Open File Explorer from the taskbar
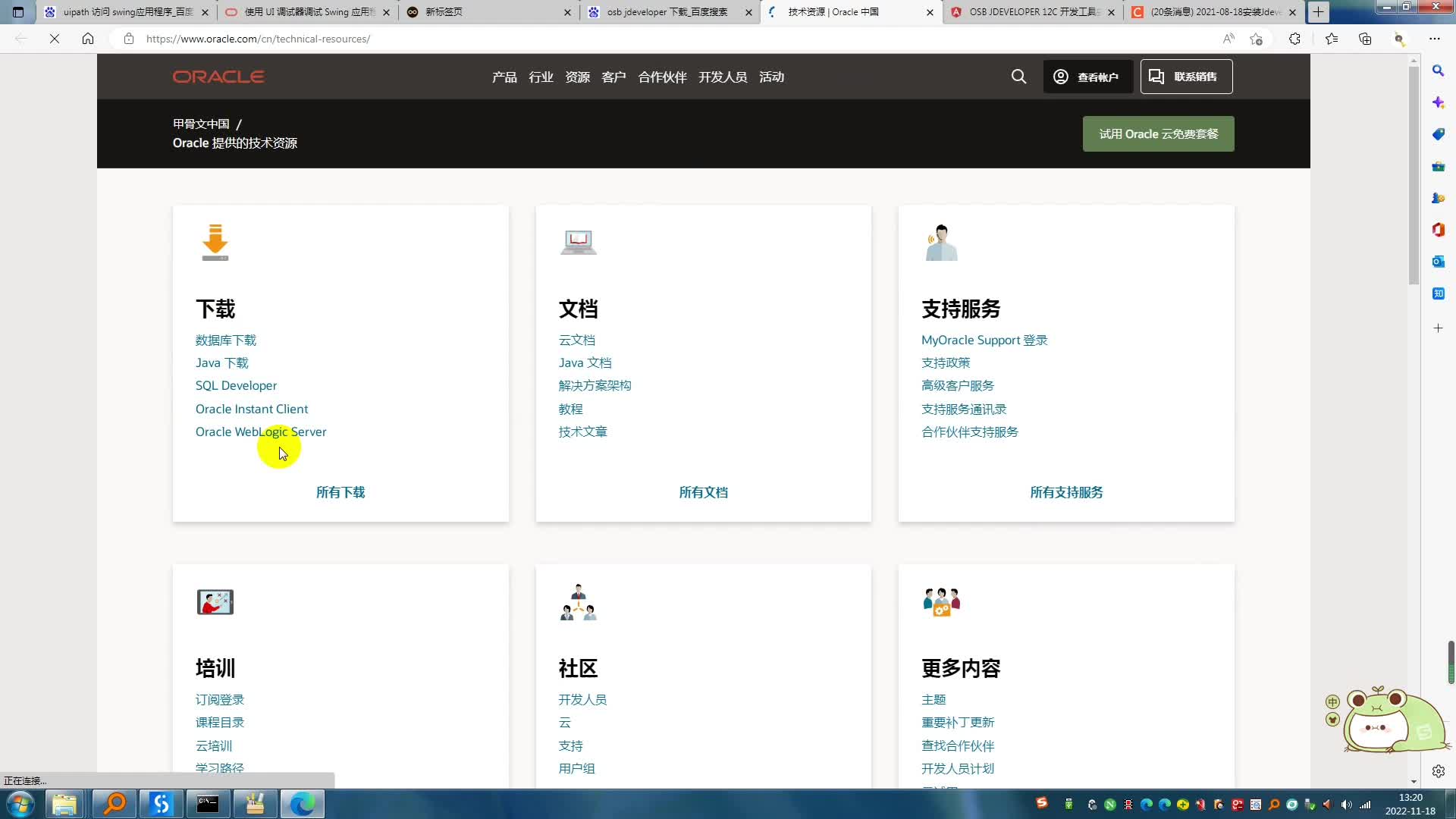This screenshot has width=1456, height=819. coord(65,804)
